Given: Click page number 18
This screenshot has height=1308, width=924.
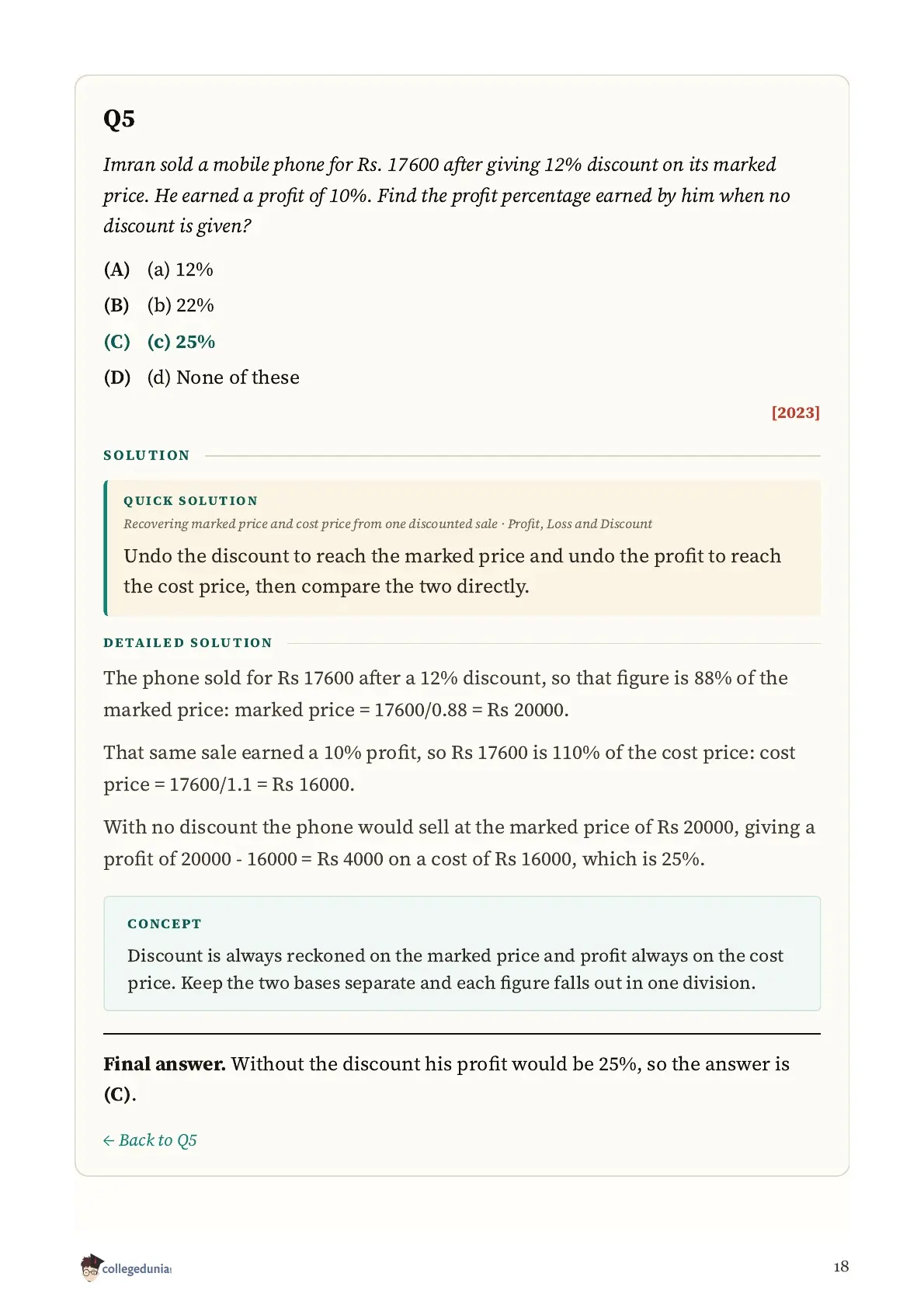Looking at the screenshot, I should [841, 1267].
